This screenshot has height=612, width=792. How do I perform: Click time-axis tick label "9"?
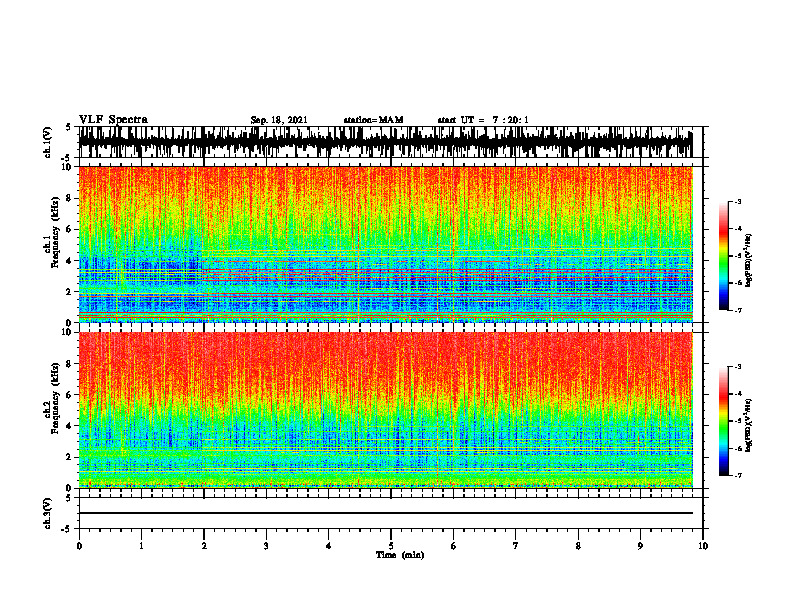pos(640,546)
